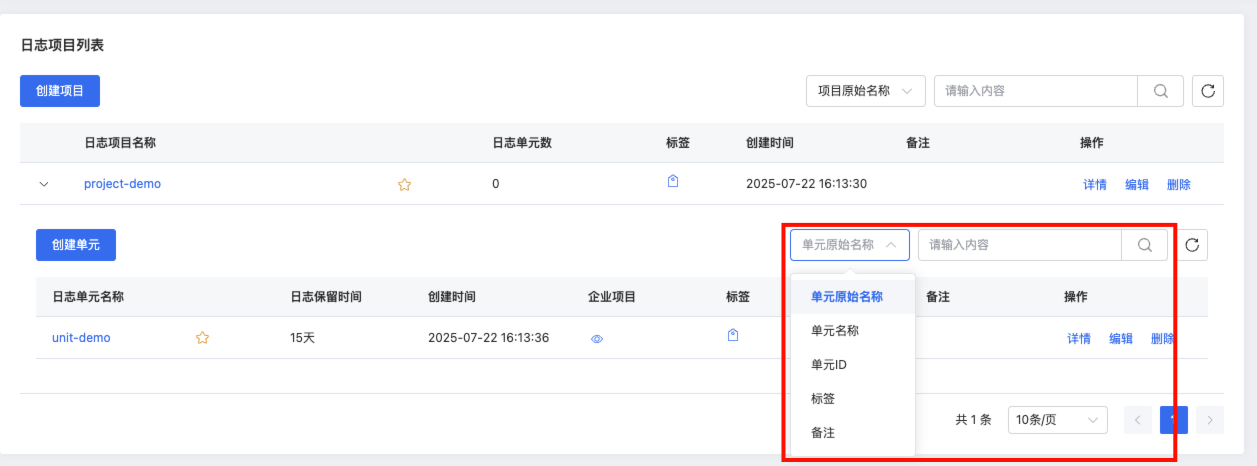Screen dimensions: 1257x466
Task: Click 编辑 for project-demo
Action: (x=1137, y=185)
